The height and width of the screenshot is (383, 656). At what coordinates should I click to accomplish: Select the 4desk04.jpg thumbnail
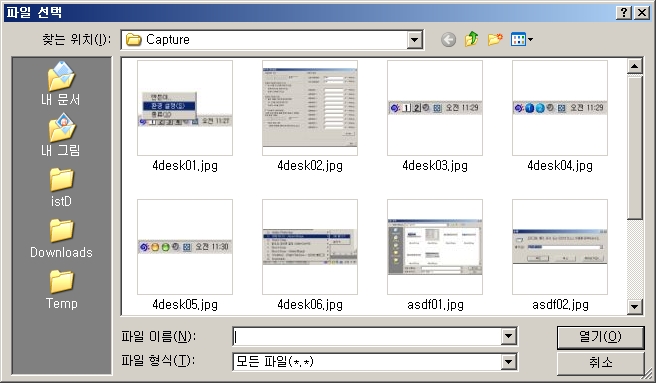[560, 108]
